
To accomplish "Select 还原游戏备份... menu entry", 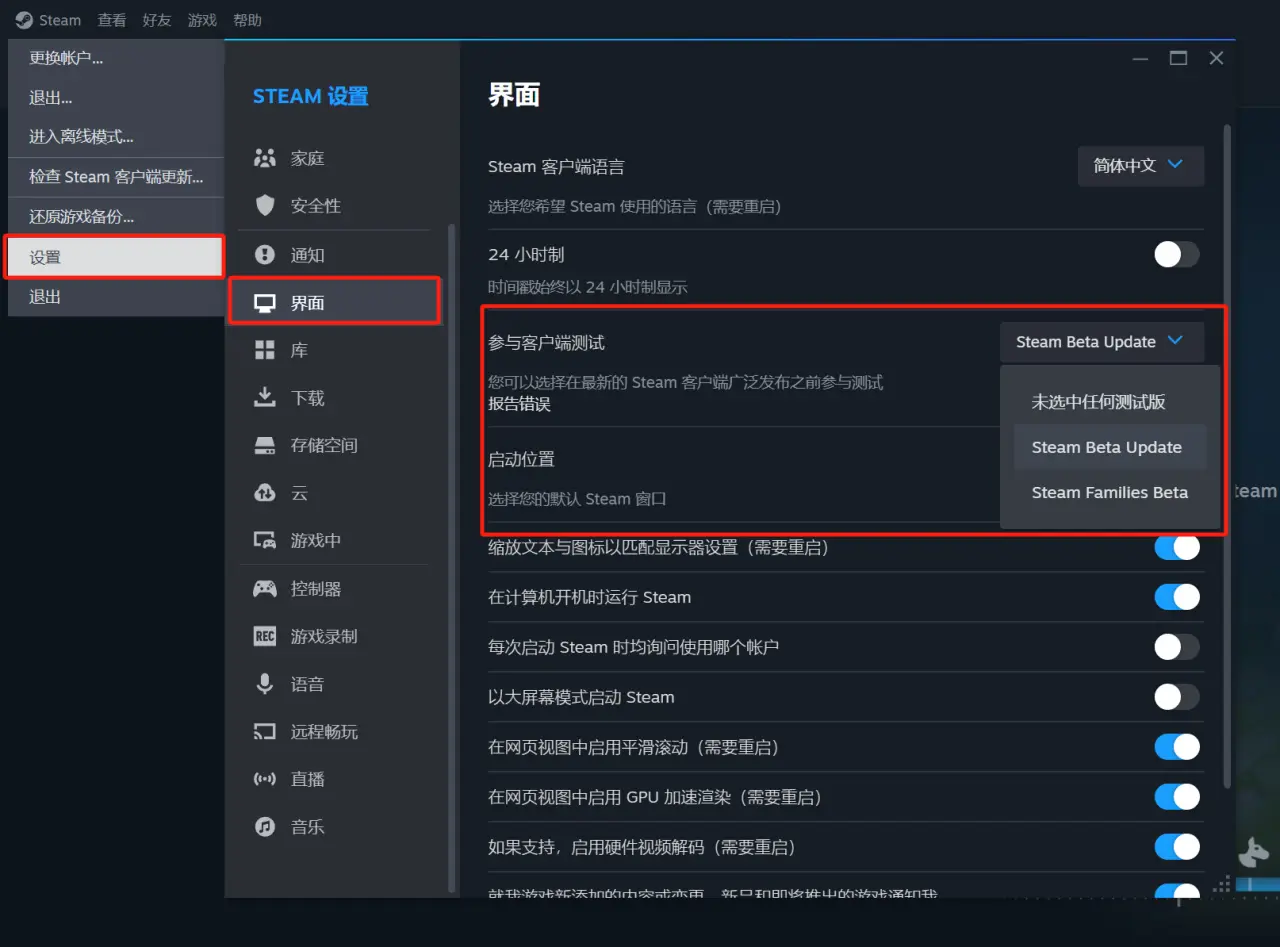I will point(116,217).
